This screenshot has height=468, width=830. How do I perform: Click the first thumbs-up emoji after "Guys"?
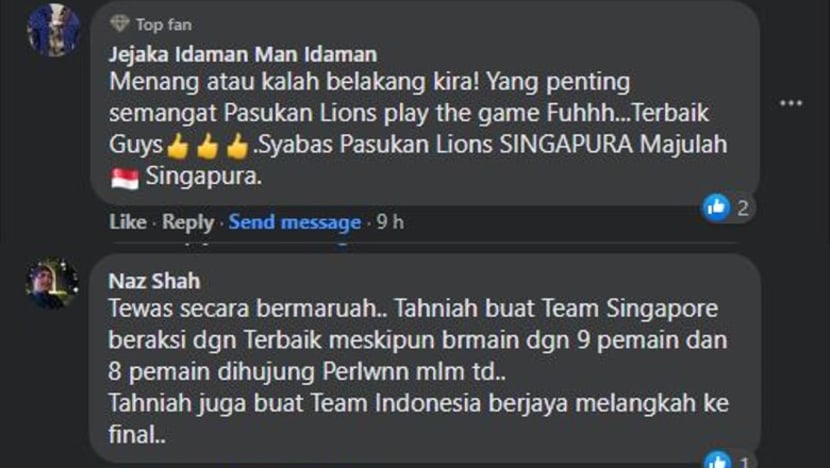[177, 146]
